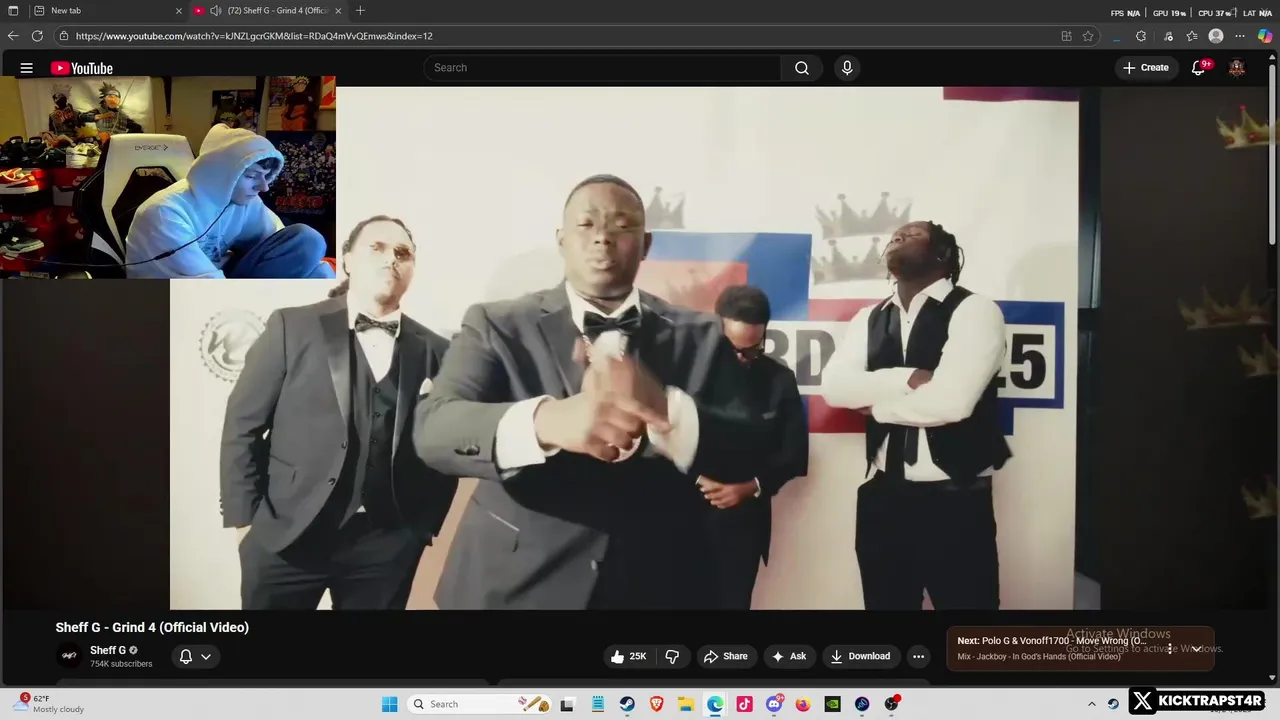The width and height of the screenshot is (1280, 720).
Task: Open a new browser tab
Action: click(360, 11)
